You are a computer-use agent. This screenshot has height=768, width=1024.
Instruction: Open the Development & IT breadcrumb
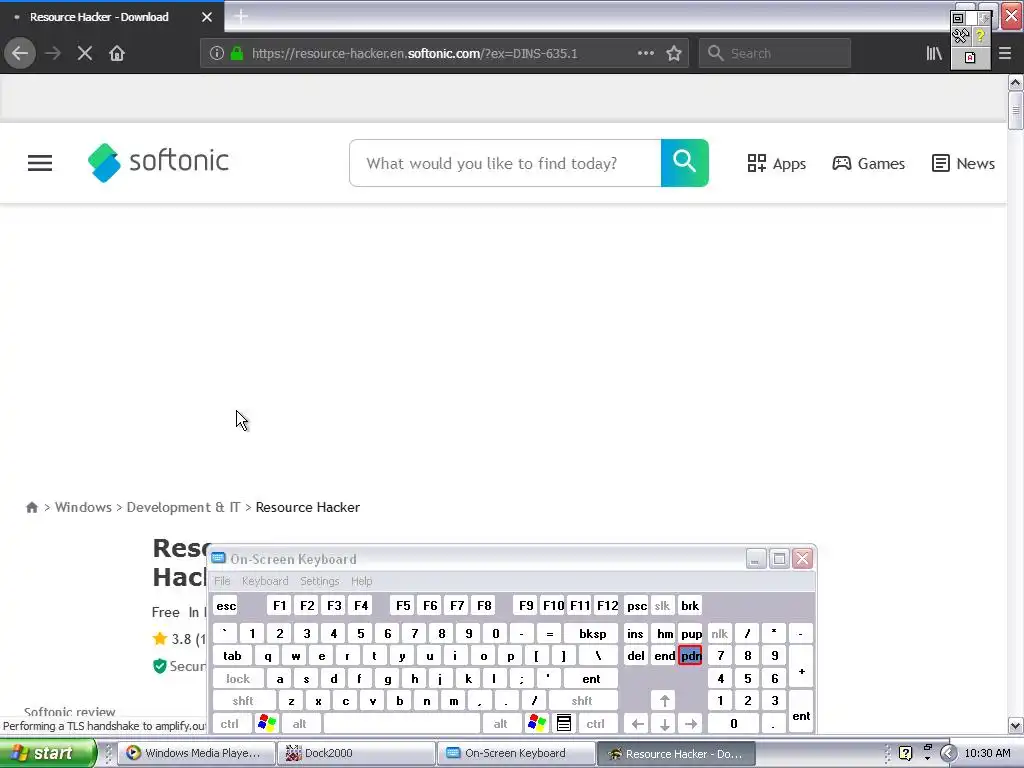click(184, 507)
